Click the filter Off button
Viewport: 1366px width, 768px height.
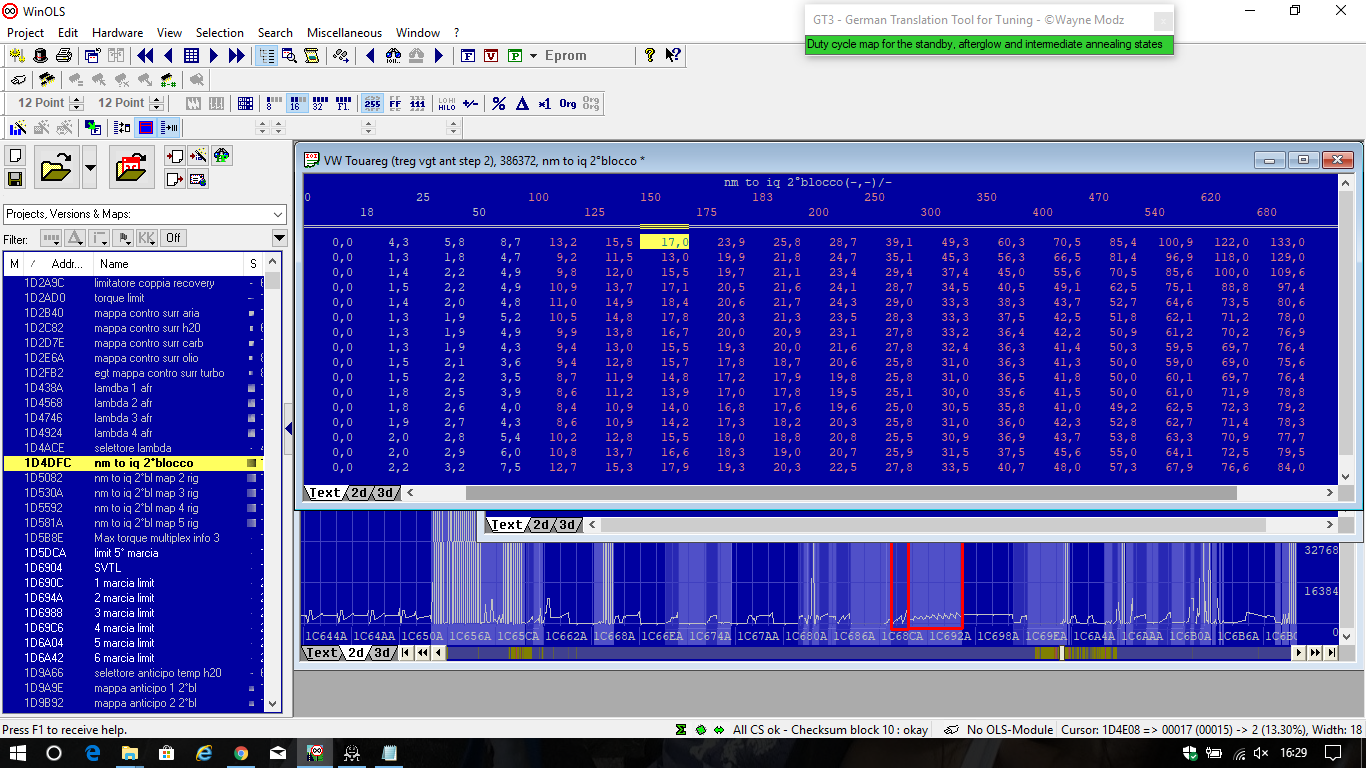click(173, 238)
